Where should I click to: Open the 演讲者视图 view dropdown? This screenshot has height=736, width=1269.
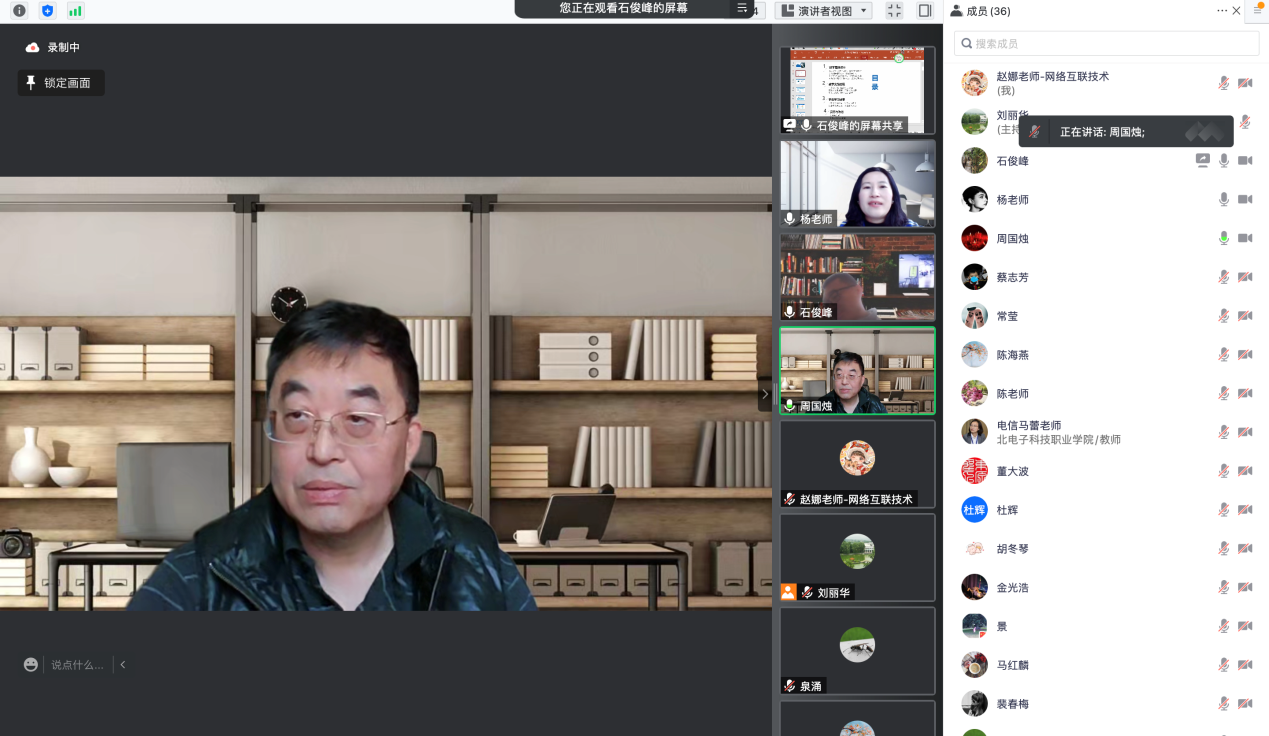[x=823, y=11]
